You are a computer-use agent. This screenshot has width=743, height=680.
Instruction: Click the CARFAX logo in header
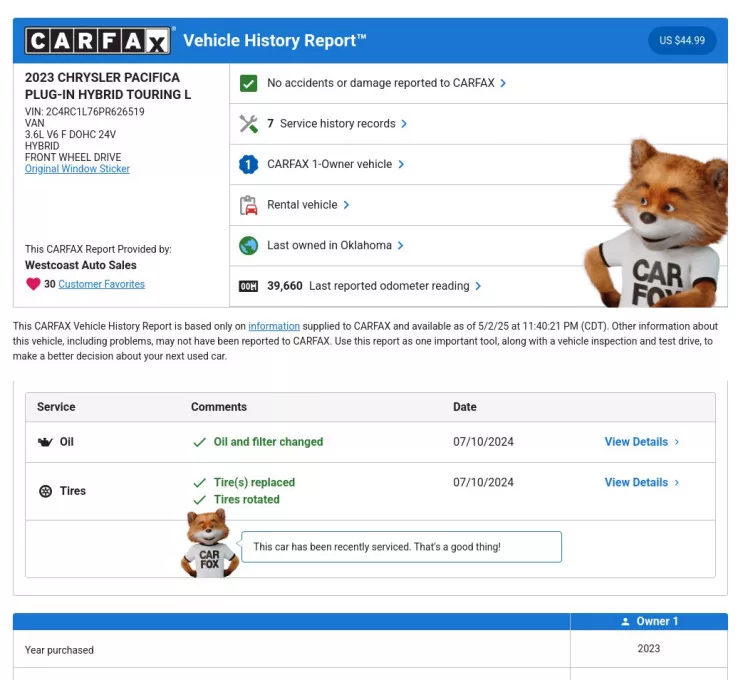pyautogui.click(x=98, y=41)
